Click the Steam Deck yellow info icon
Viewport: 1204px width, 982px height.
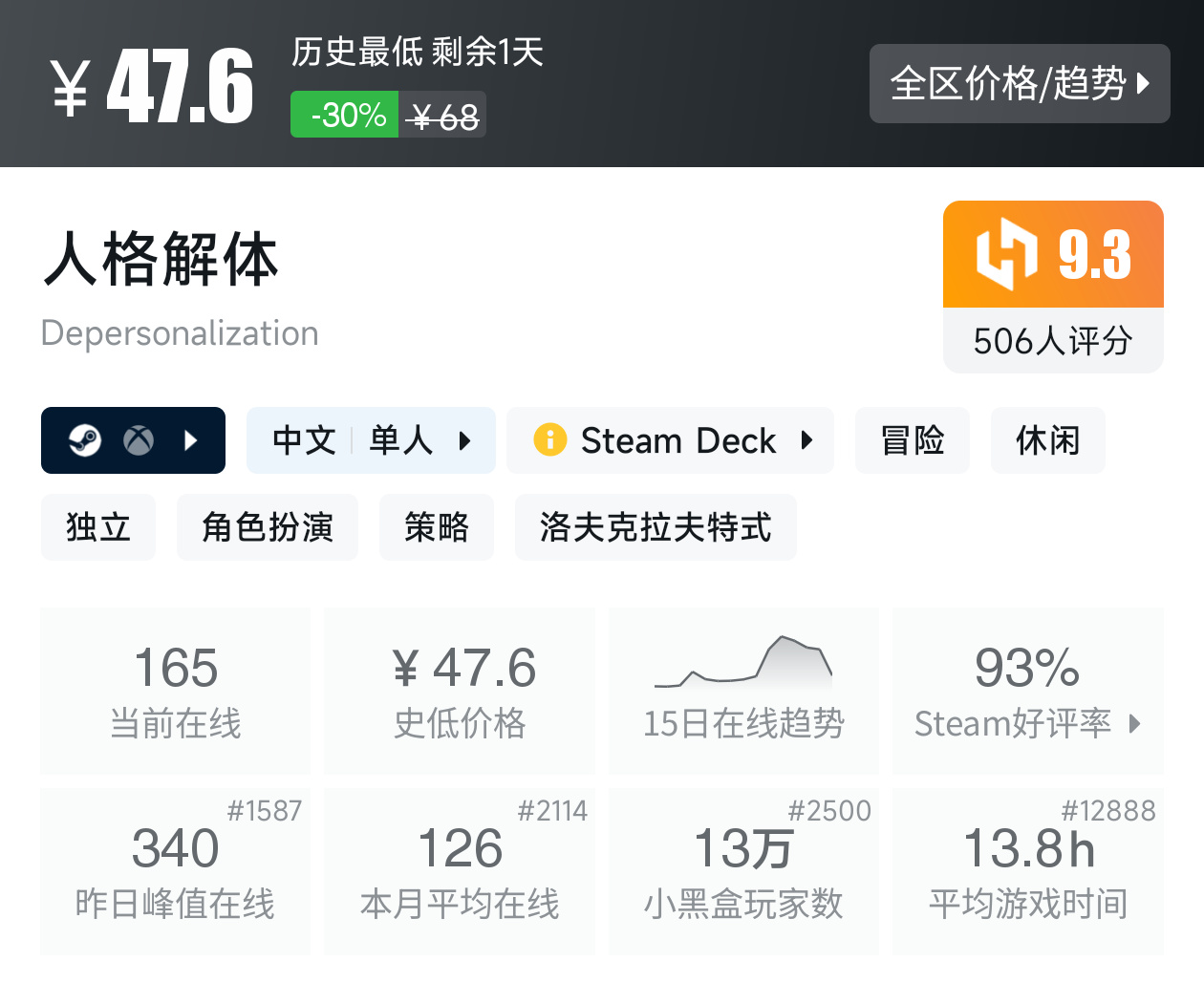550,439
